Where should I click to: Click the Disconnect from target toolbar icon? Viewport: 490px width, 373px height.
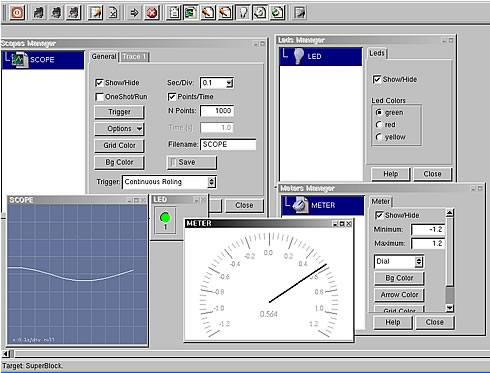pyautogui.click(x=56, y=13)
